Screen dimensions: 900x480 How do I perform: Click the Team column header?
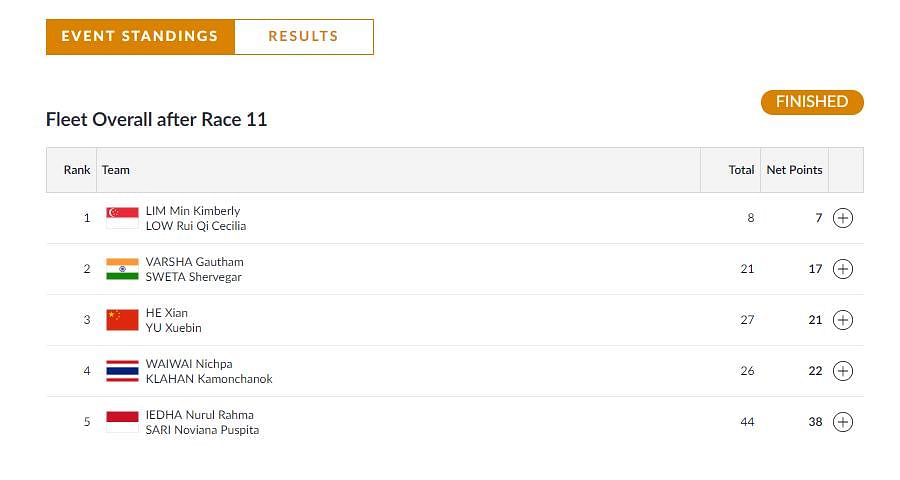tap(115, 170)
